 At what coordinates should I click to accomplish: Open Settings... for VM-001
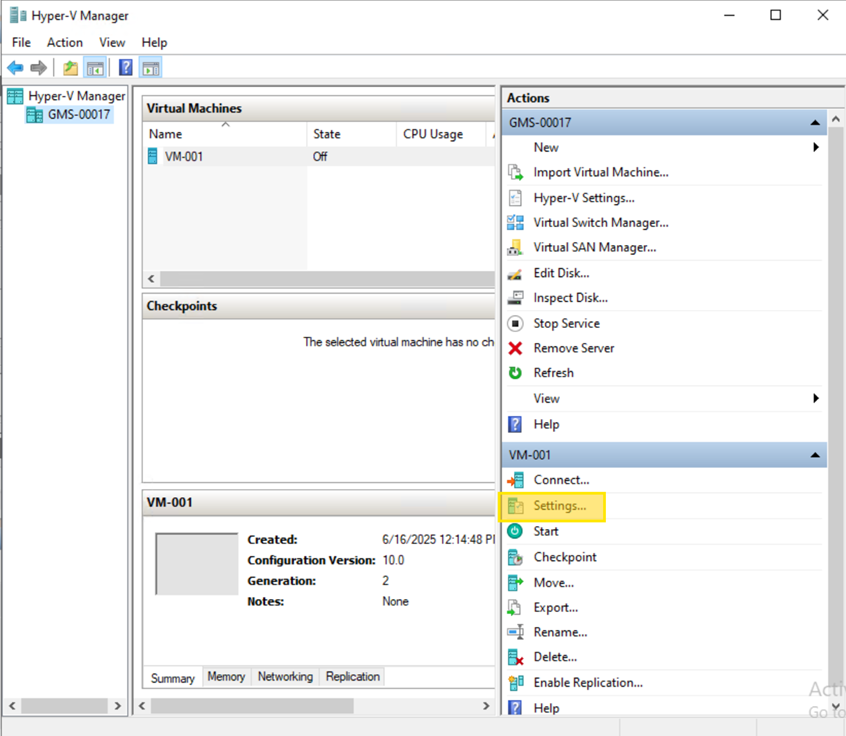tap(560, 506)
